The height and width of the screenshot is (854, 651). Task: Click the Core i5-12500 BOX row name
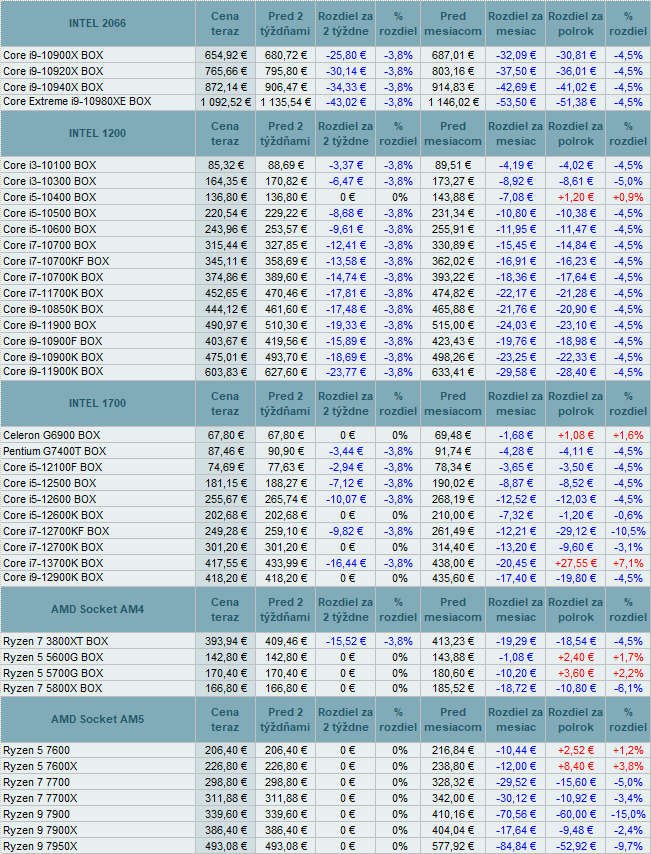pyautogui.click(x=50, y=484)
